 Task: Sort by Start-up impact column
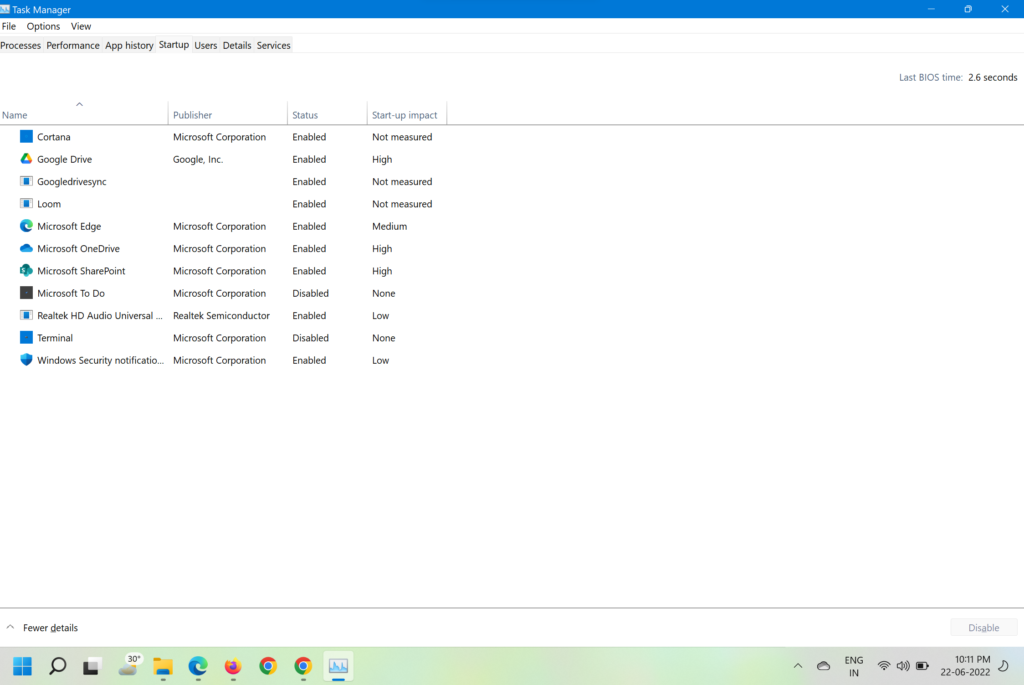(405, 115)
